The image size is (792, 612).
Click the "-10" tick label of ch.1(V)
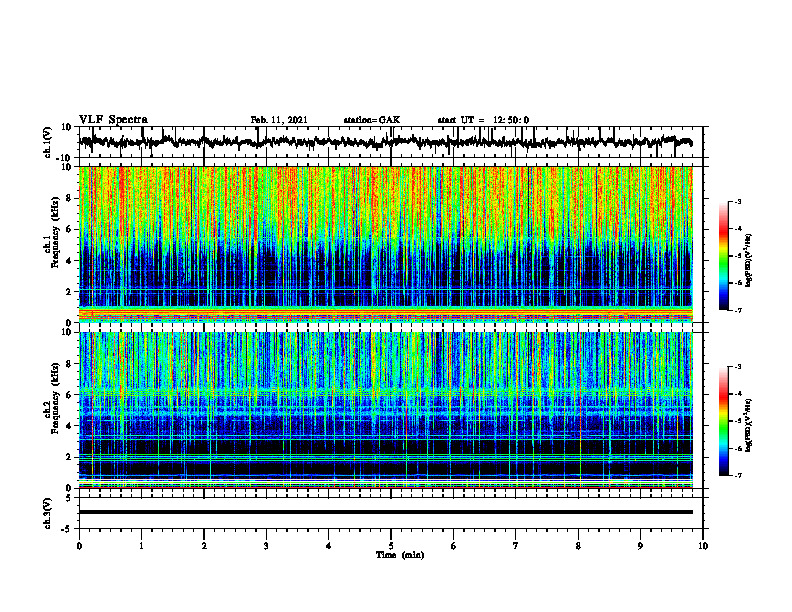click(x=65, y=158)
